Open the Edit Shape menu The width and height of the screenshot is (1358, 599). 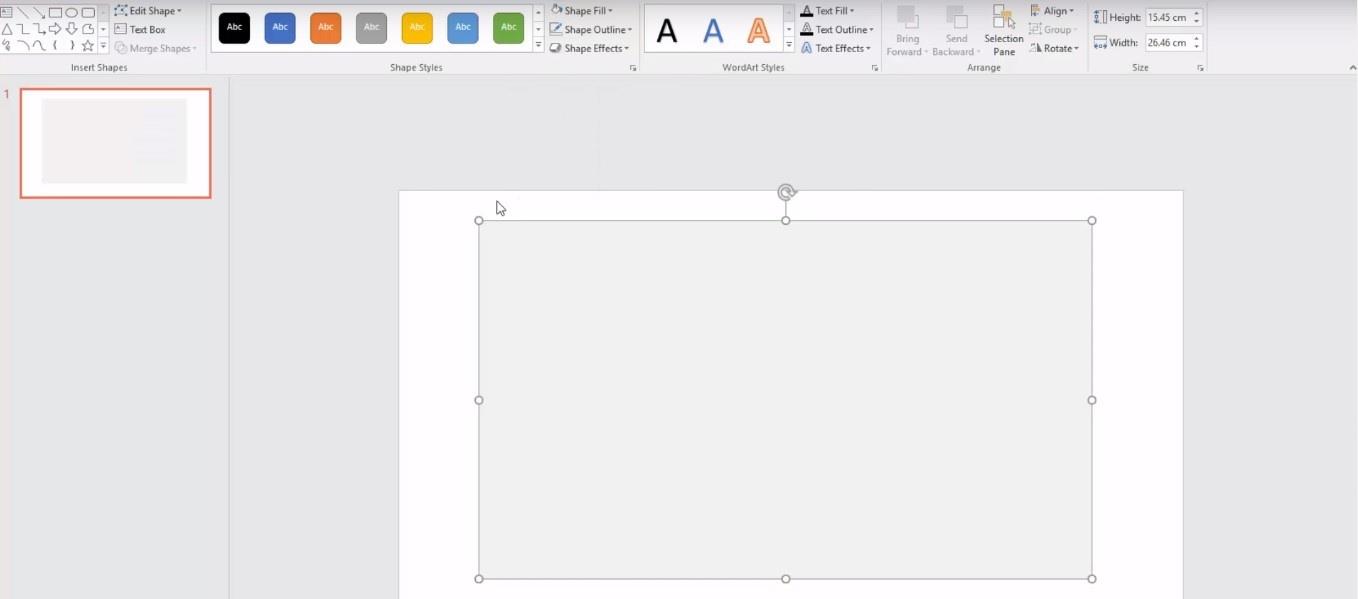pyautogui.click(x=148, y=11)
